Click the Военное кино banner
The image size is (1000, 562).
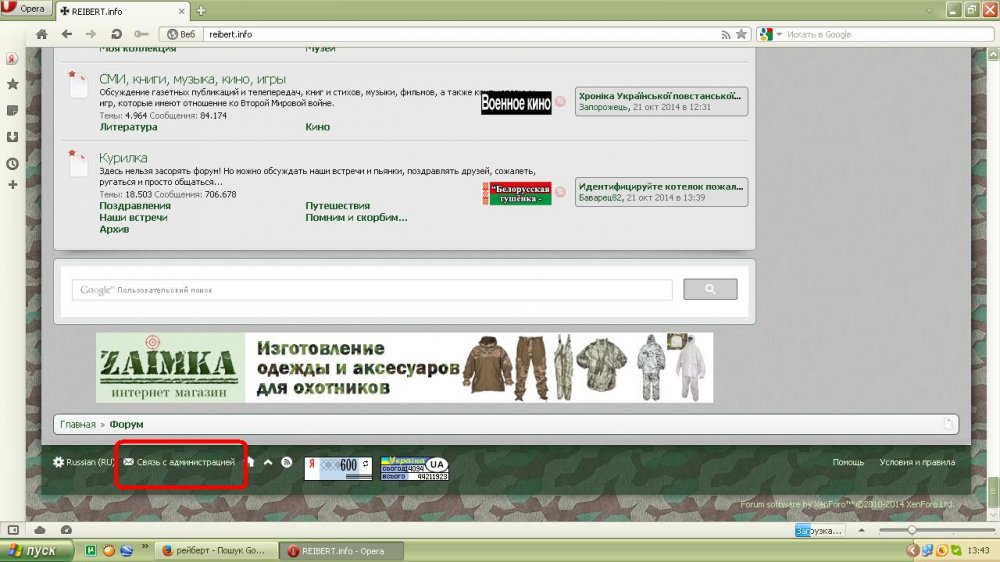516,103
